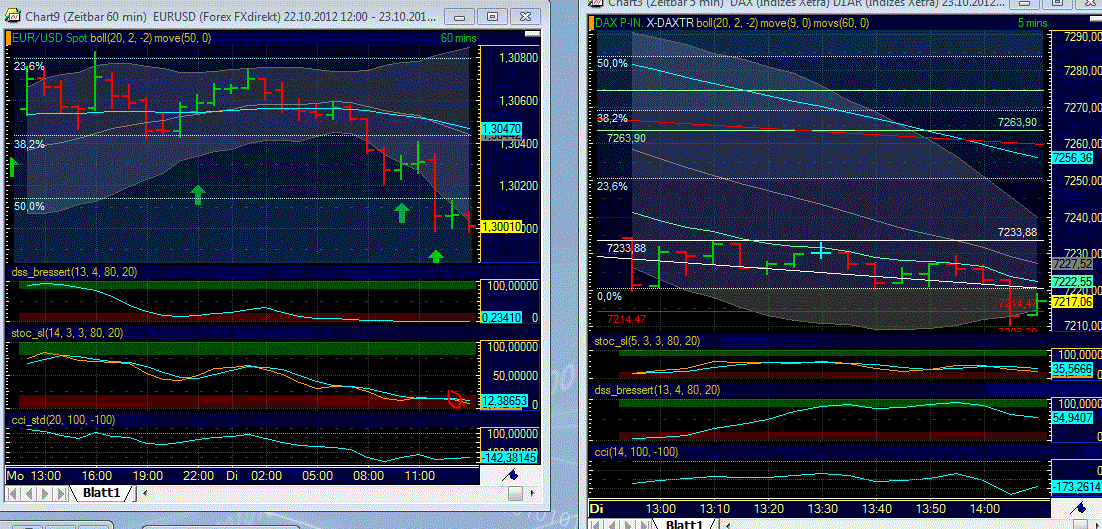Click the 23,6% Fibonacci label in EURUSD chart

click(x=30, y=66)
